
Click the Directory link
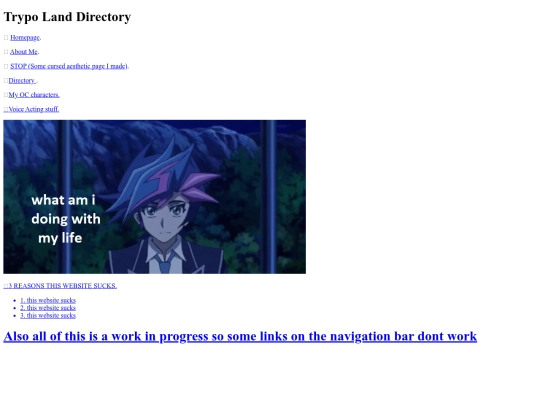22,81
